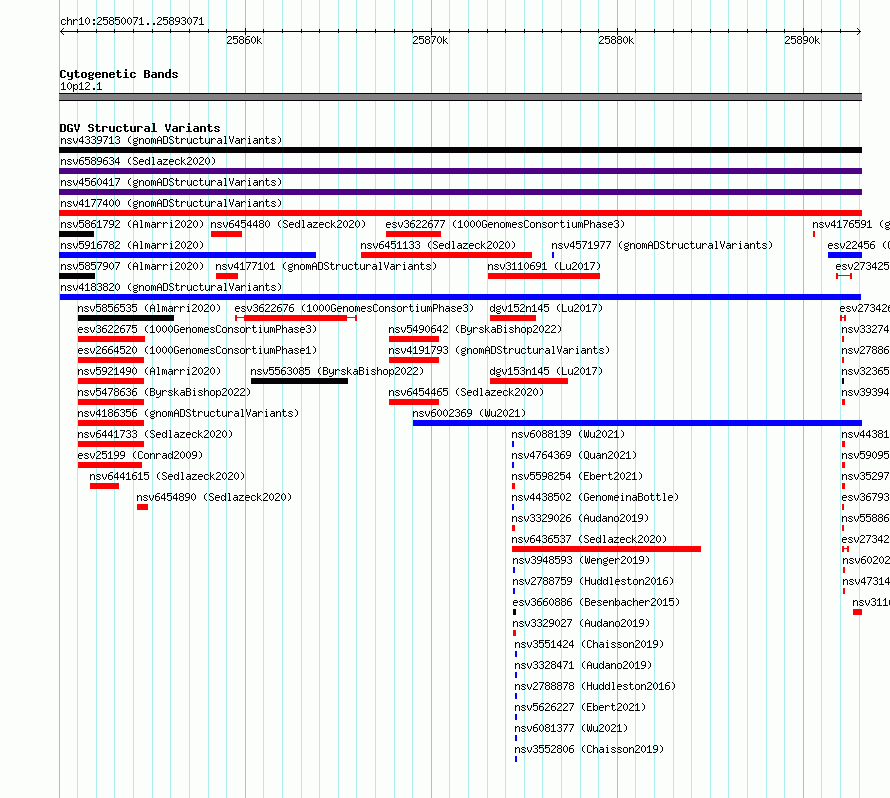Image resolution: width=890 pixels, height=798 pixels.
Task: Open nsv5921490 (Almarri2020) label
Action: (x=149, y=371)
